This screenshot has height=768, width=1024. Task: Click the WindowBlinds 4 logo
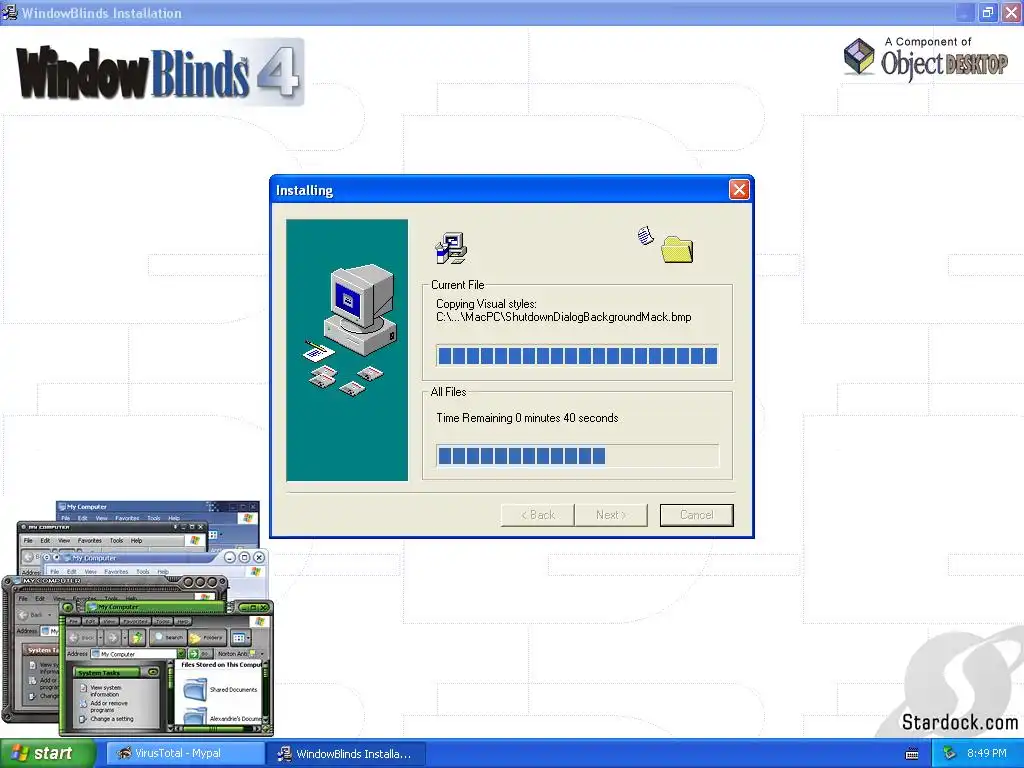click(x=160, y=72)
